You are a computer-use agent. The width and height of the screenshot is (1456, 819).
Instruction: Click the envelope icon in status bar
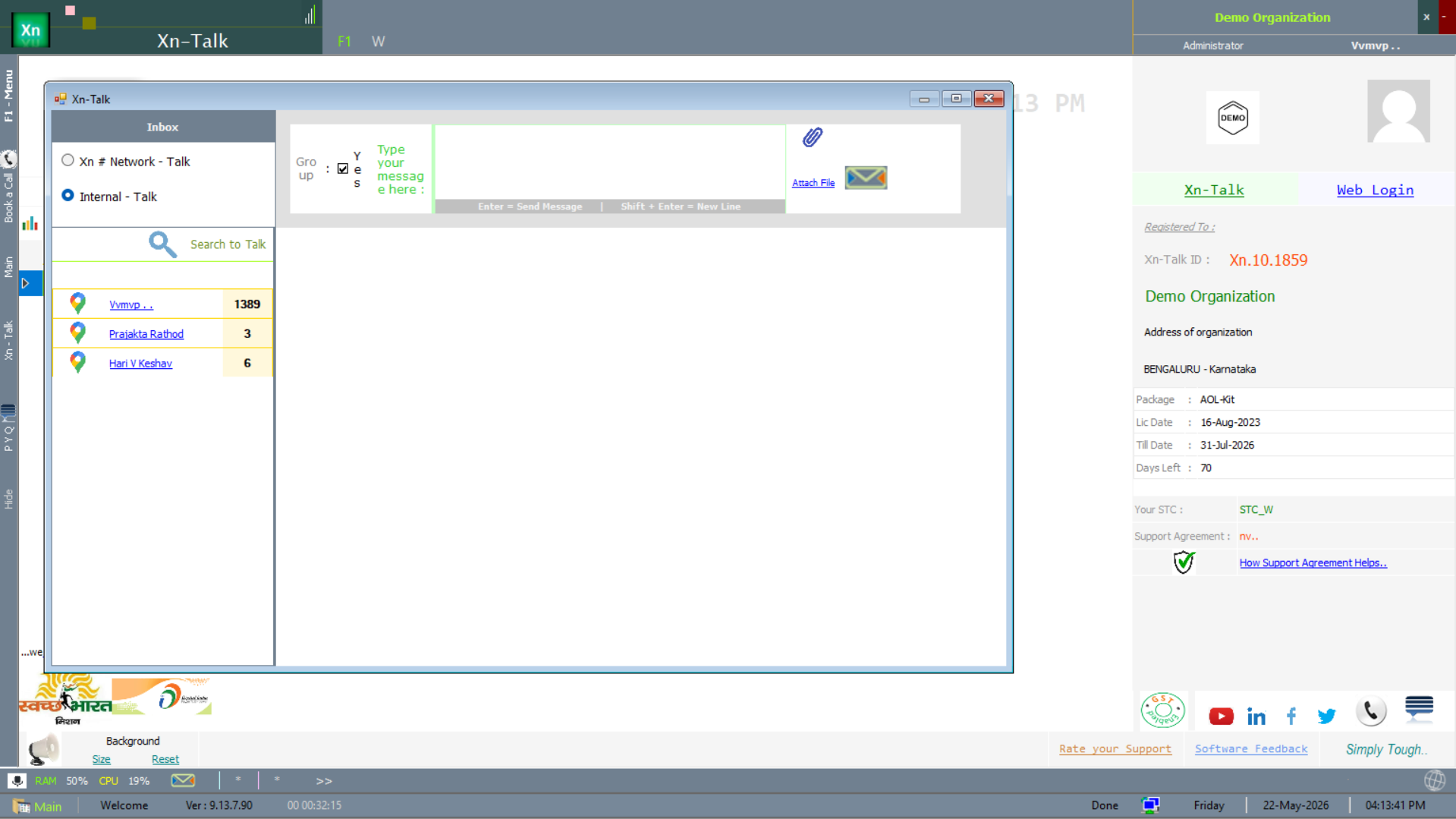pos(183,780)
